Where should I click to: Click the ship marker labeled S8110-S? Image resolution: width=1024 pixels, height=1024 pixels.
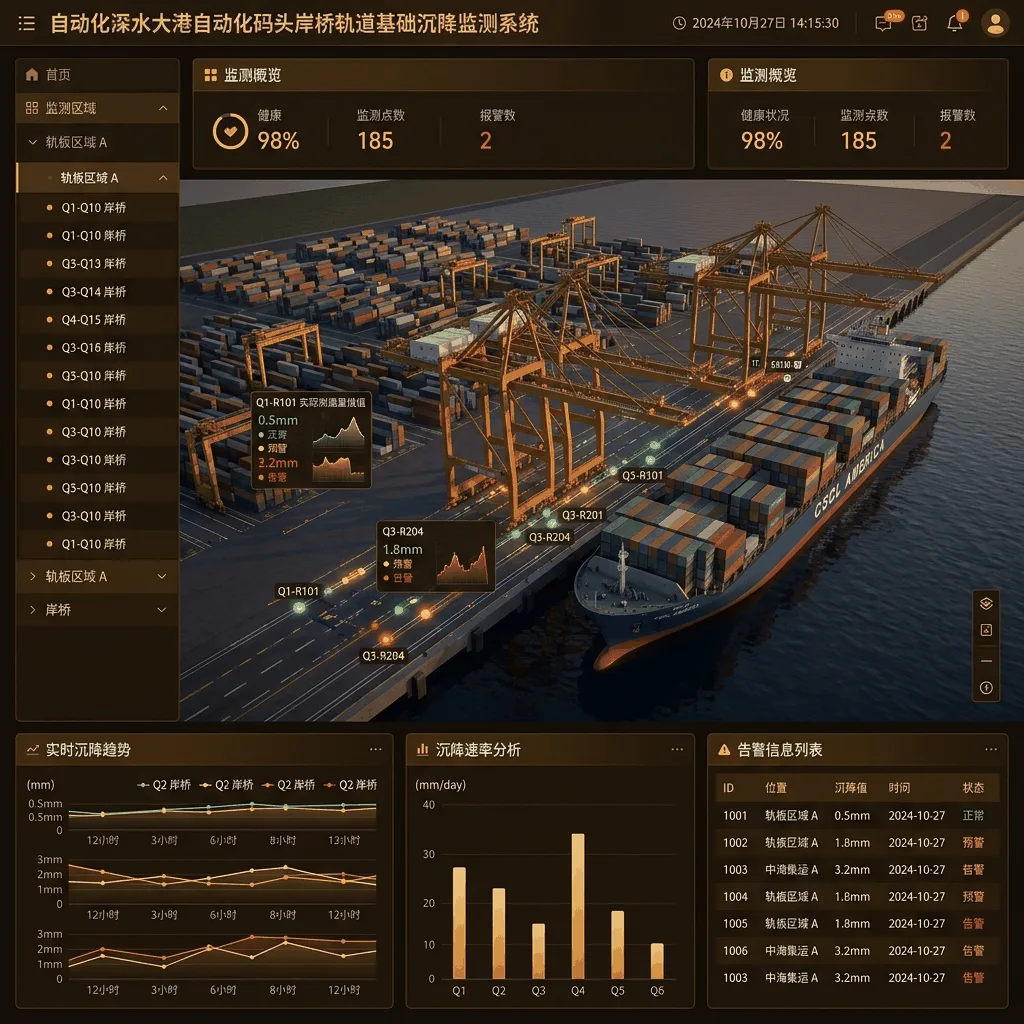[787, 378]
